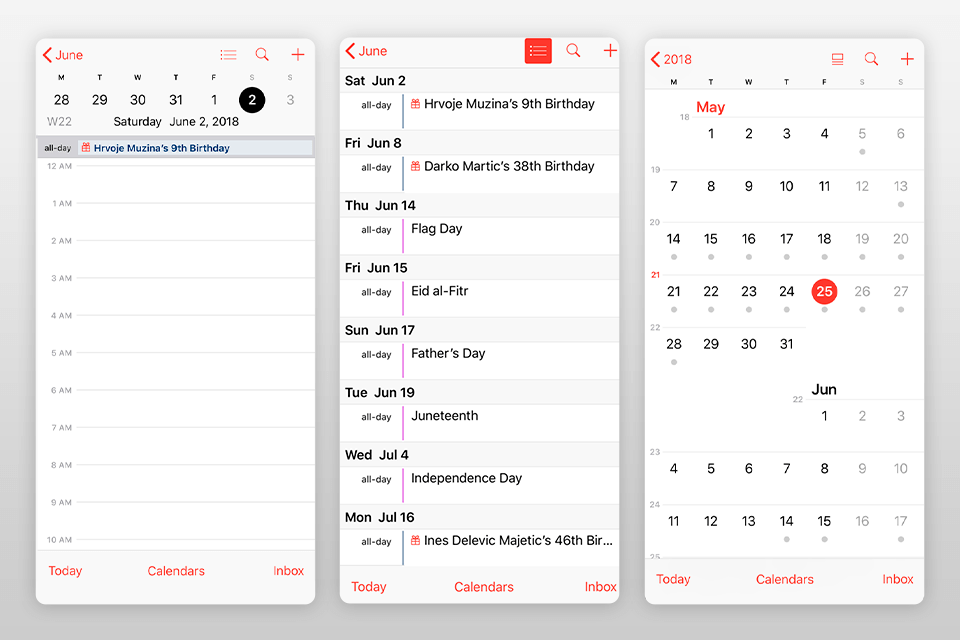The image size is (960, 640).
Task: Open the Inbox on the 2018 screen
Action: (897, 579)
